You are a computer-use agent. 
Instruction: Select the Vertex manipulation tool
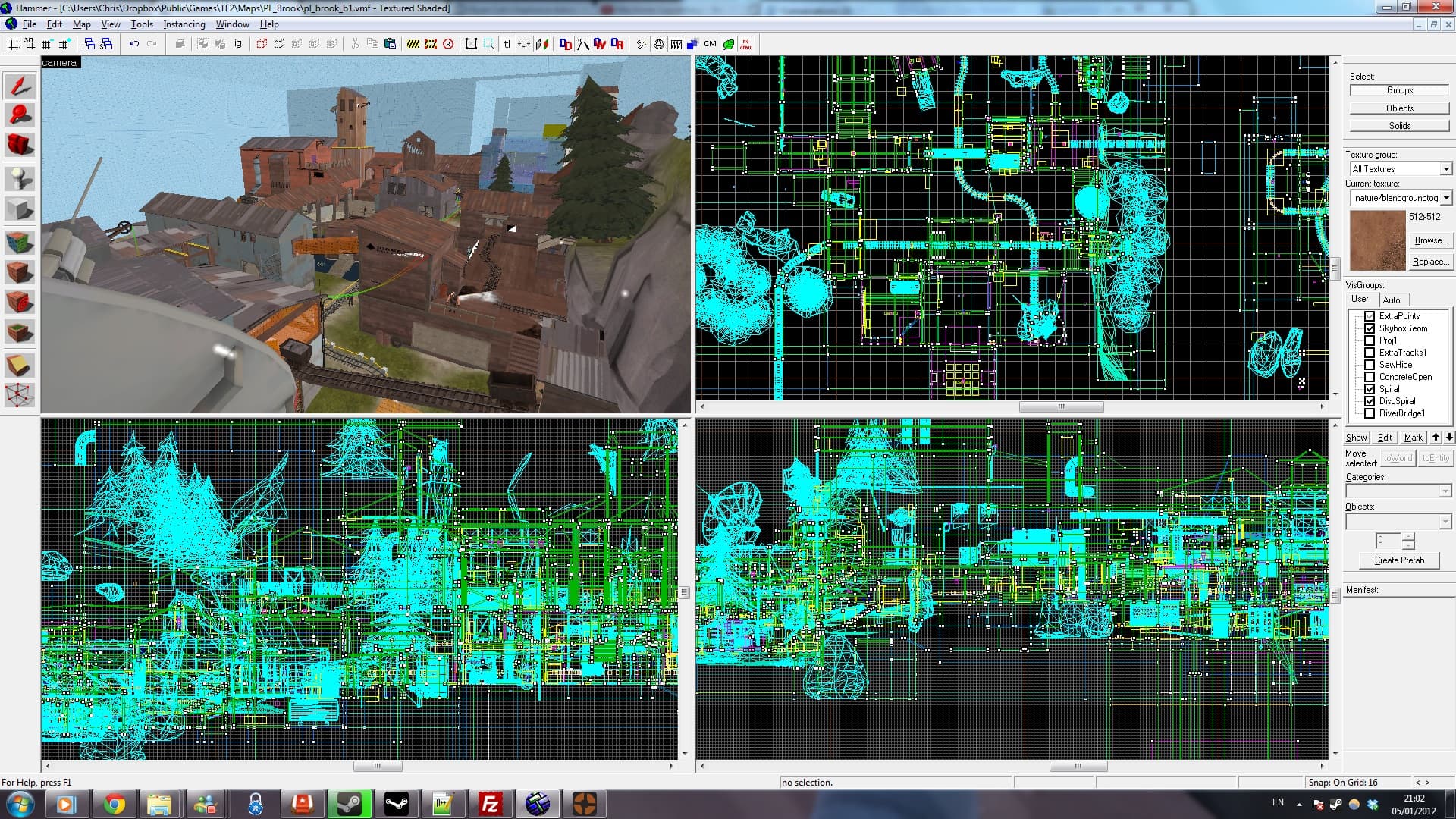pos(20,395)
